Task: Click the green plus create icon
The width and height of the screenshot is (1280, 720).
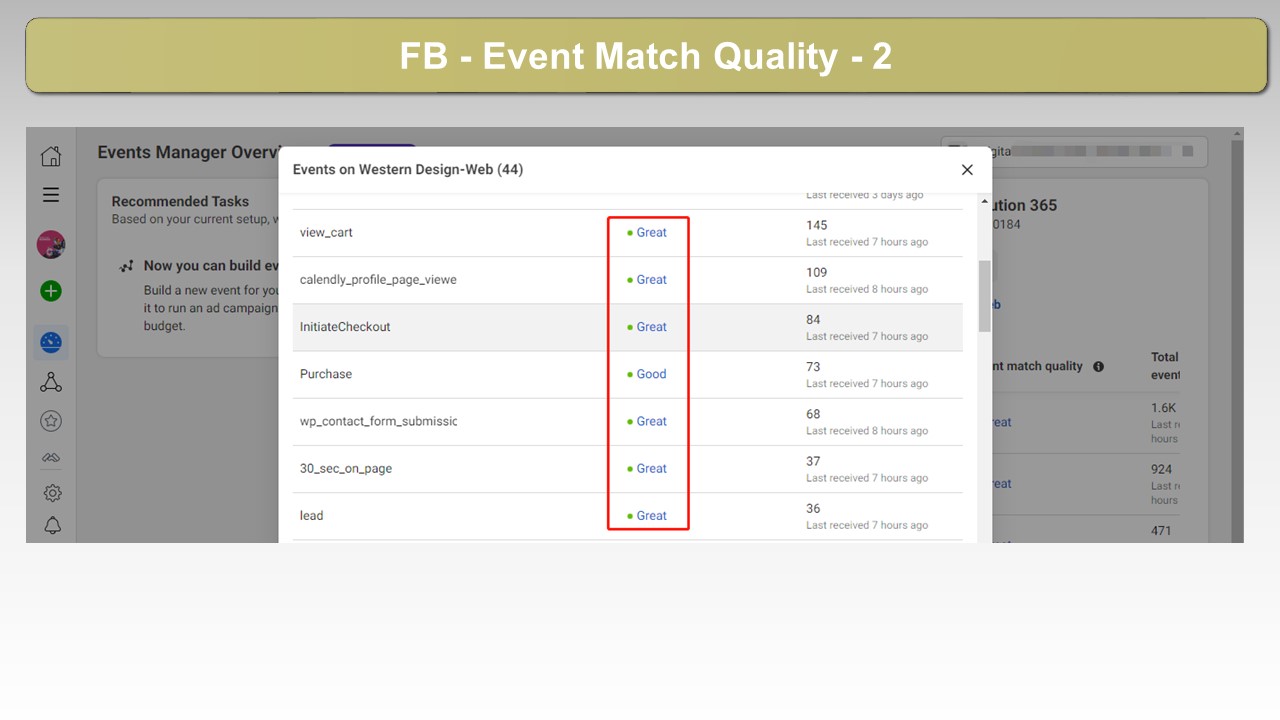Action: (x=51, y=291)
